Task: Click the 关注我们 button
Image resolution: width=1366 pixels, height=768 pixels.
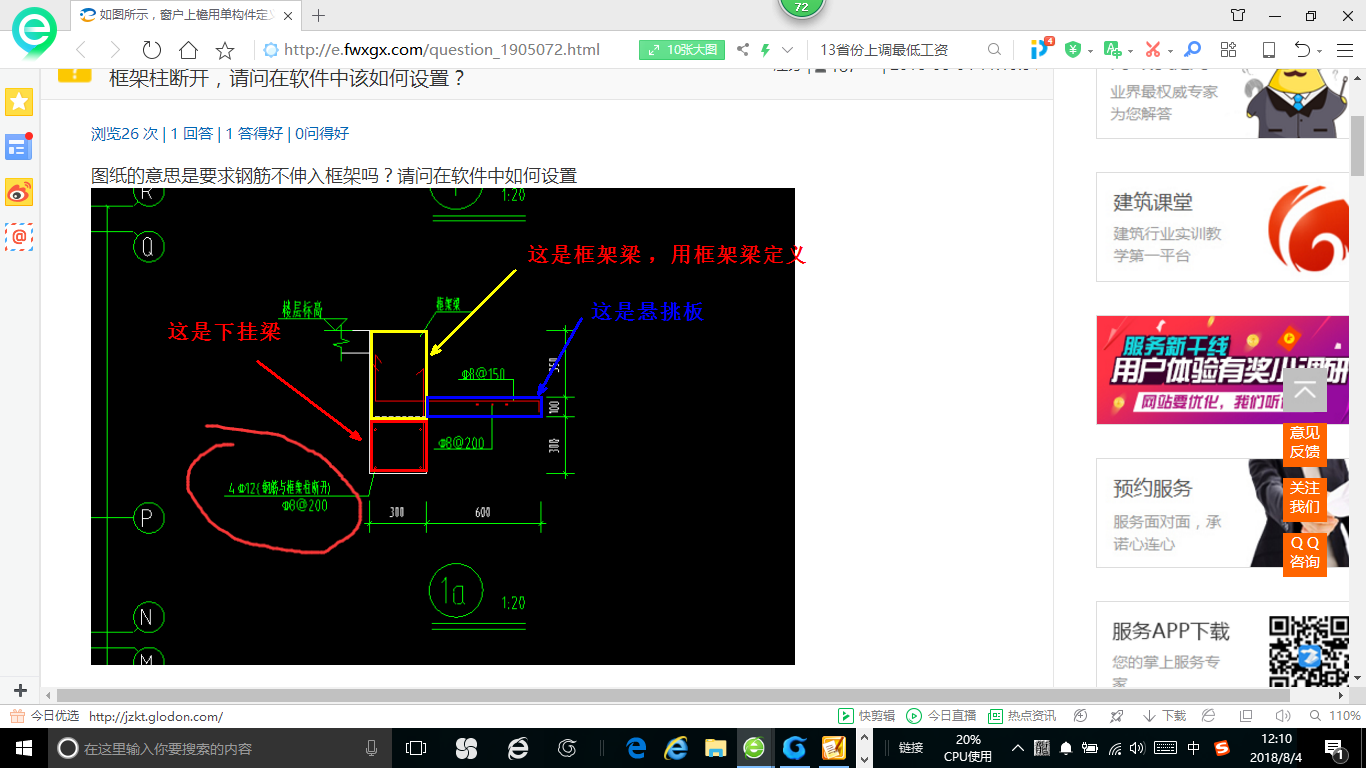Action: (1305, 498)
